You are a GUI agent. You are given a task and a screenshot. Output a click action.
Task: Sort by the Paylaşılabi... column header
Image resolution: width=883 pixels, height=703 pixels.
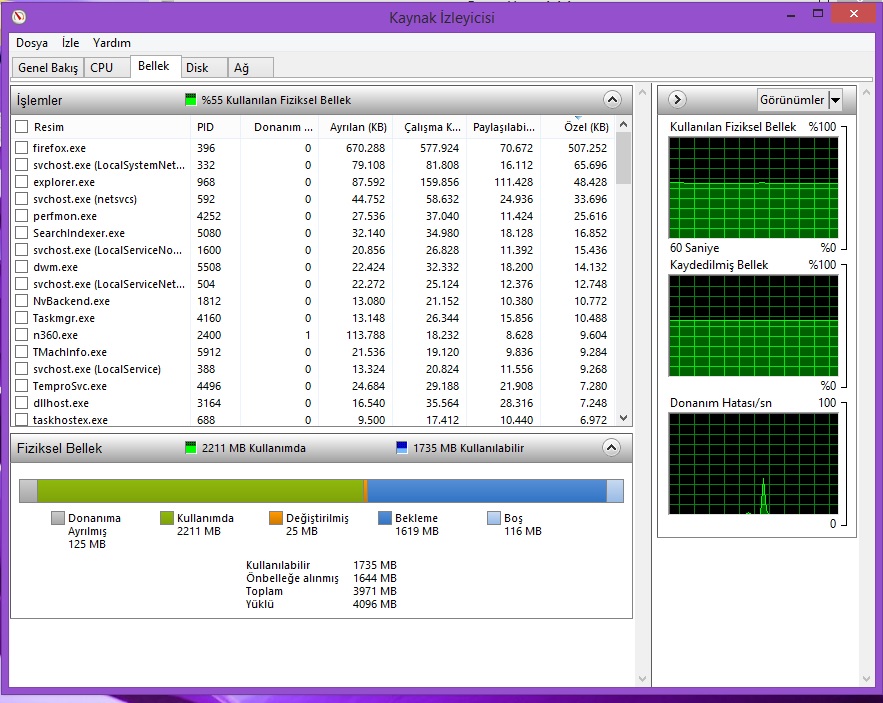tap(504, 127)
